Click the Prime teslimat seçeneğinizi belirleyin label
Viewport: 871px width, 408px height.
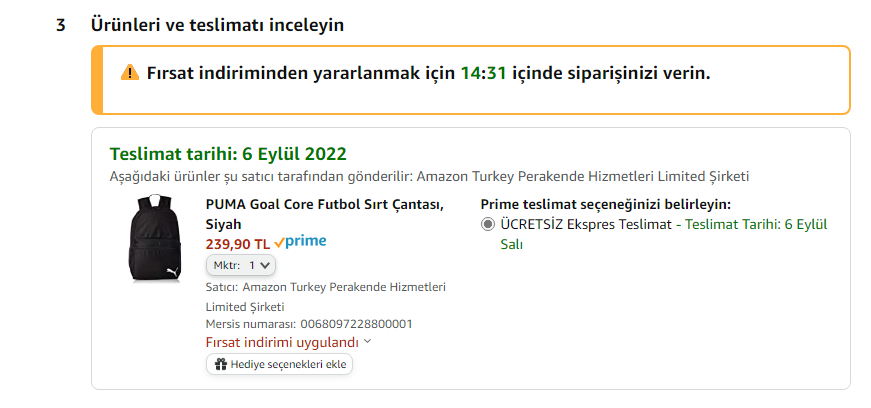point(606,204)
